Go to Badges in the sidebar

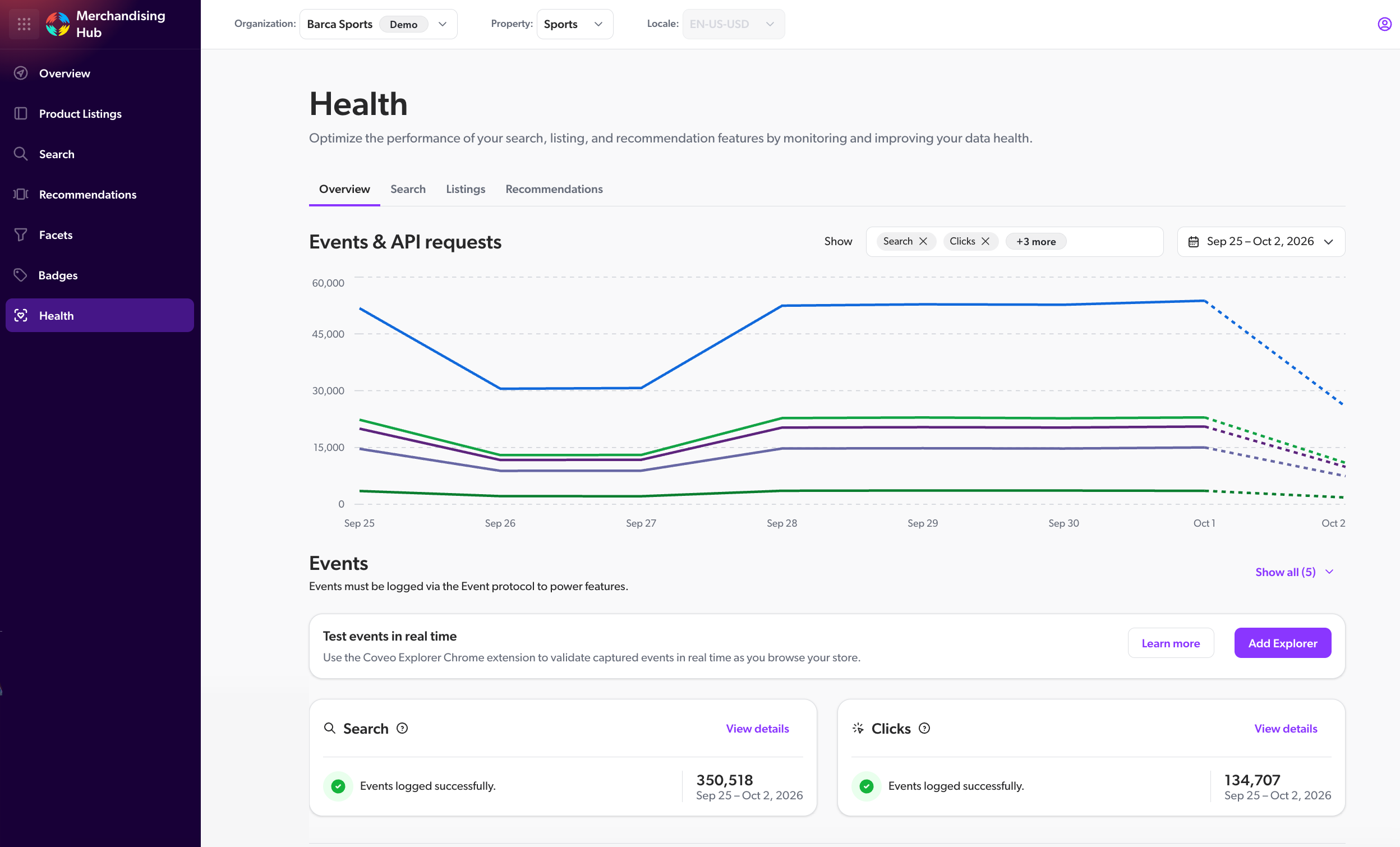[x=99, y=275]
